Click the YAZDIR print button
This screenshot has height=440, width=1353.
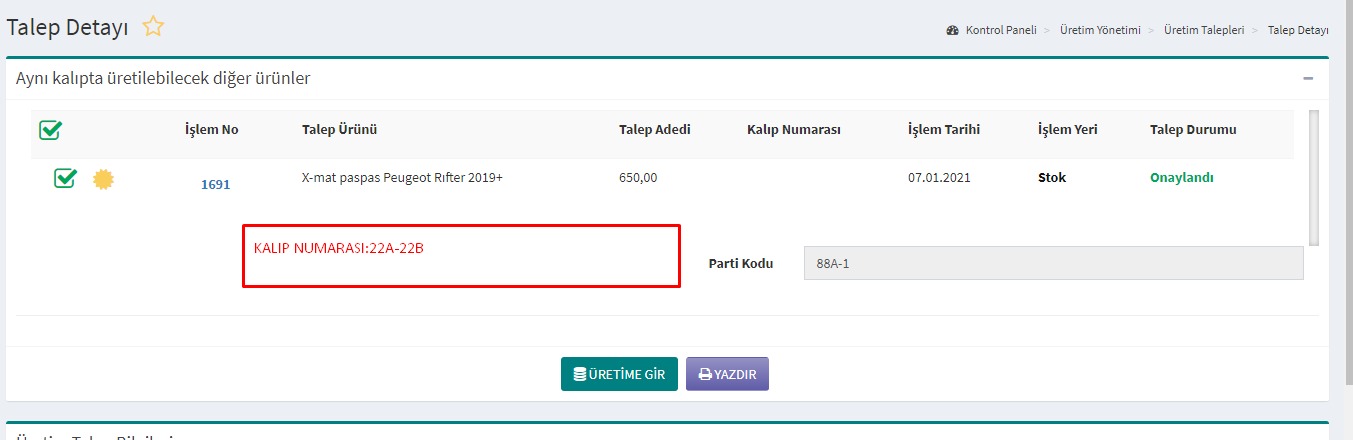[727, 374]
